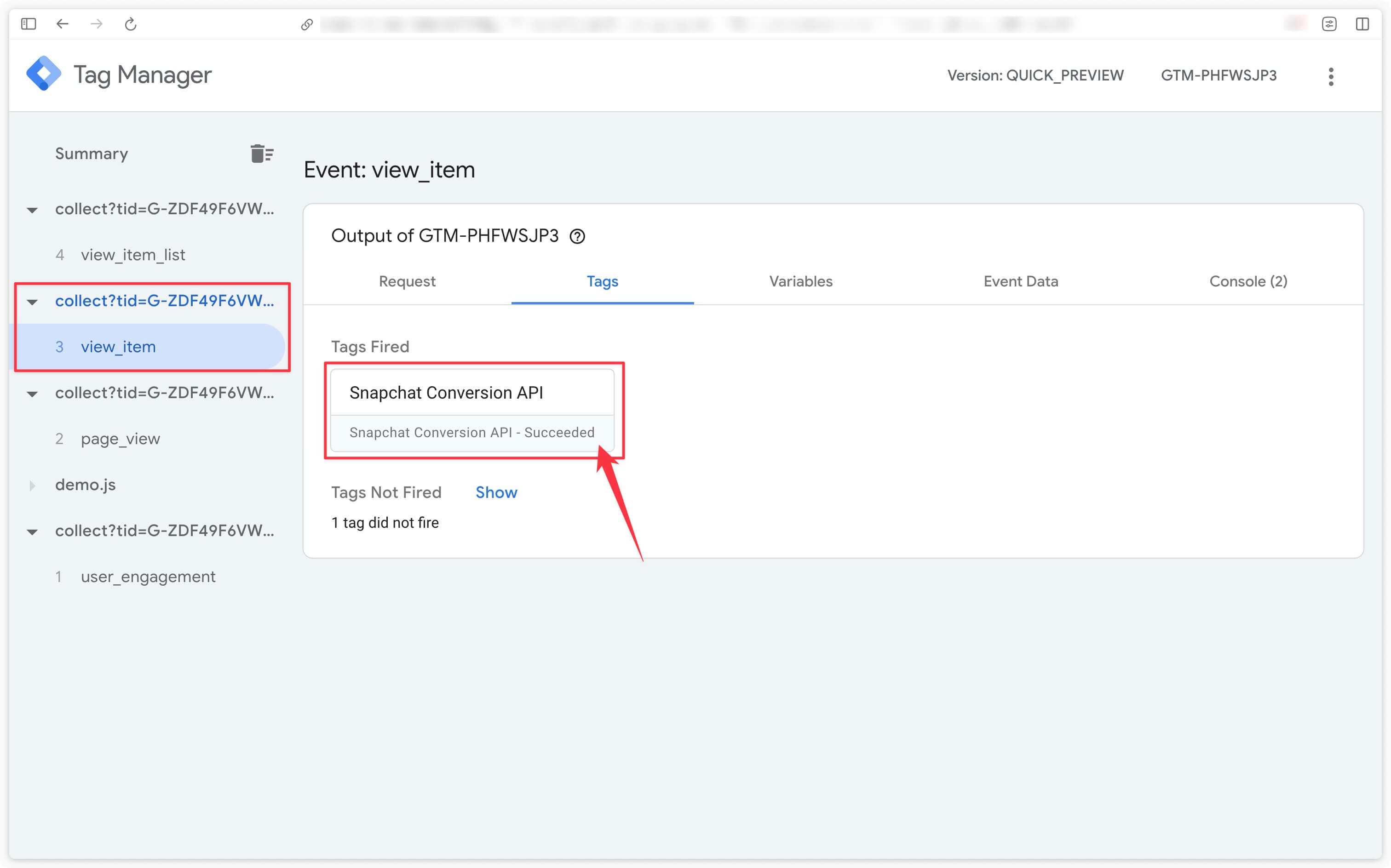
Task: Open the browser settings sliders icon
Action: pyautogui.click(x=1329, y=24)
